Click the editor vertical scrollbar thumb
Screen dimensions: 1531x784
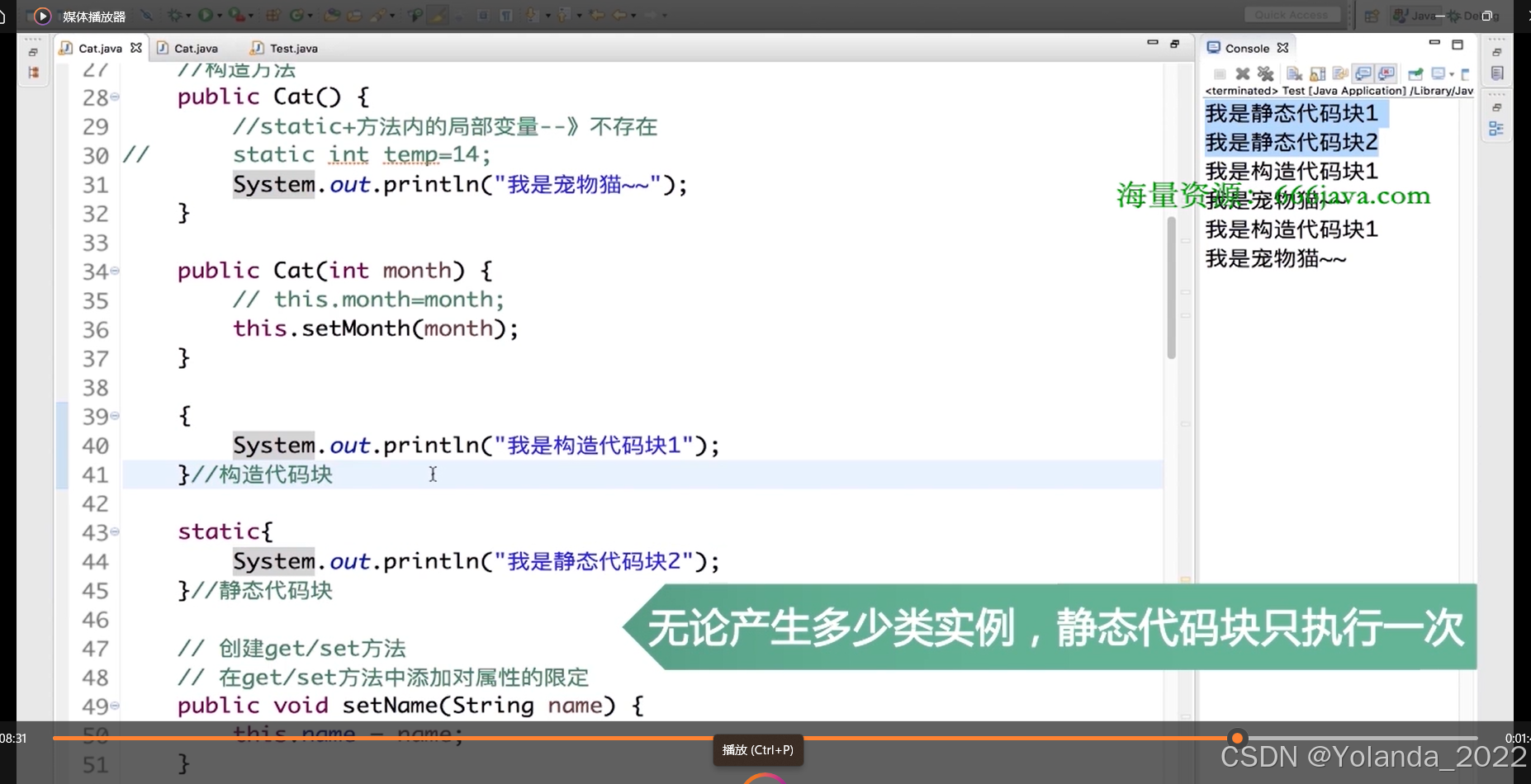[x=1171, y=287]
